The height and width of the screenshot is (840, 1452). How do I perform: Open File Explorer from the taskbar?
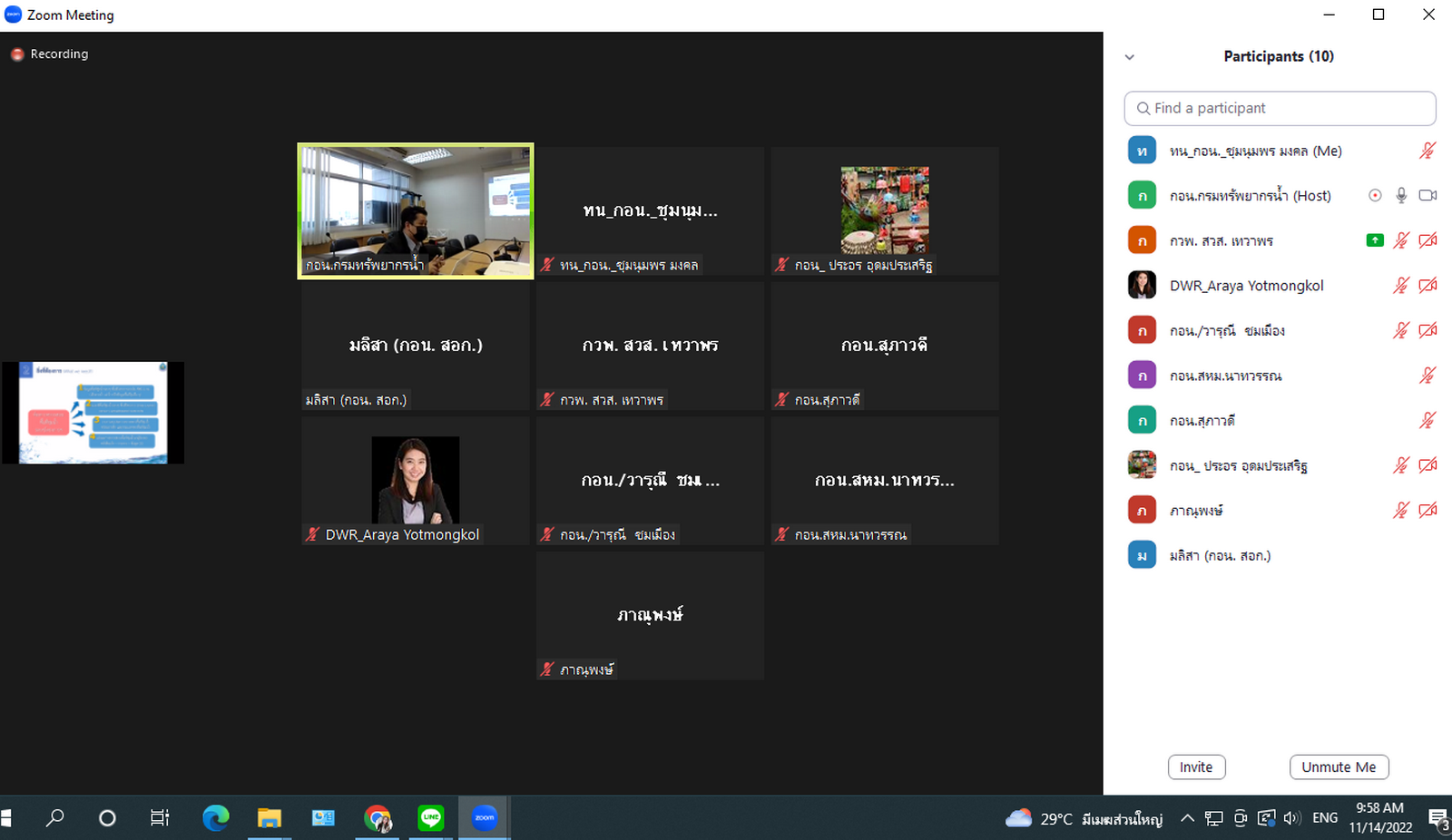click(270, 818)
